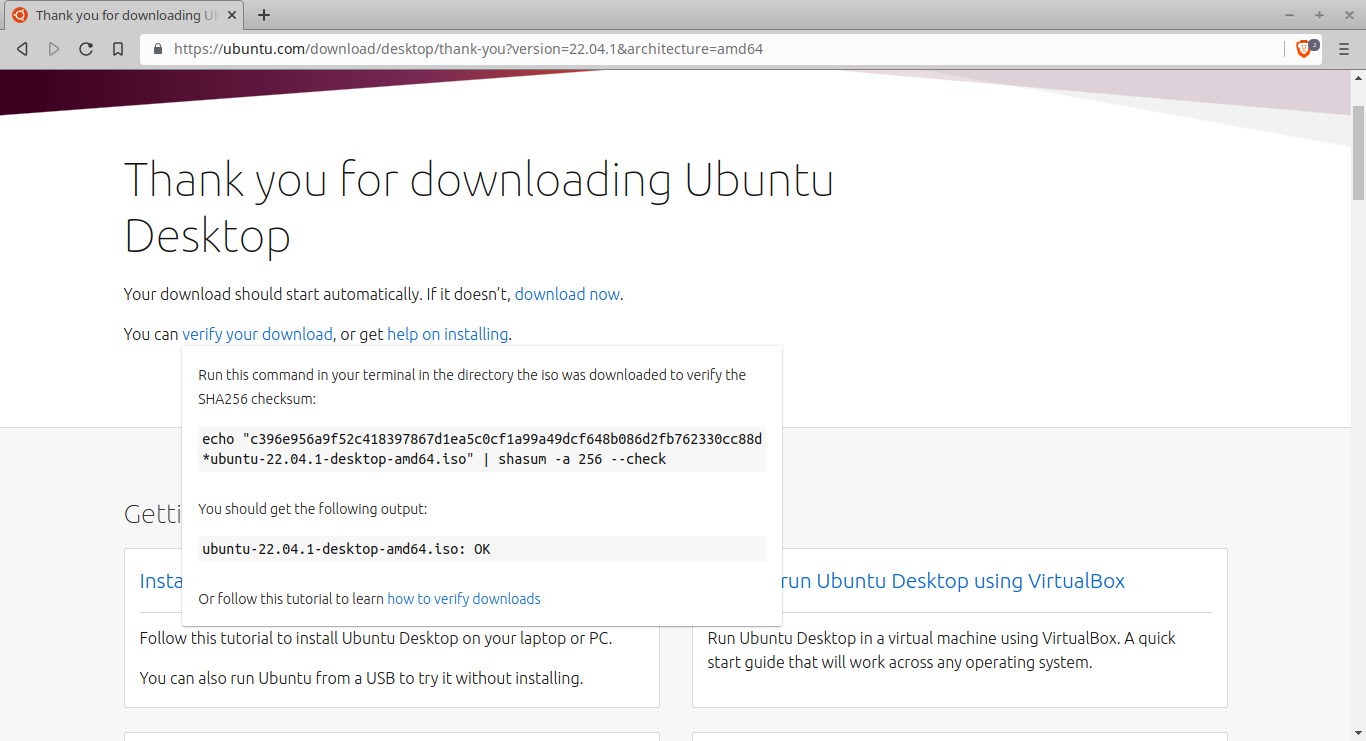1366x741 pixels.
Task: Toggle the 'verify your download' popup link
Action: coord(257,334)
